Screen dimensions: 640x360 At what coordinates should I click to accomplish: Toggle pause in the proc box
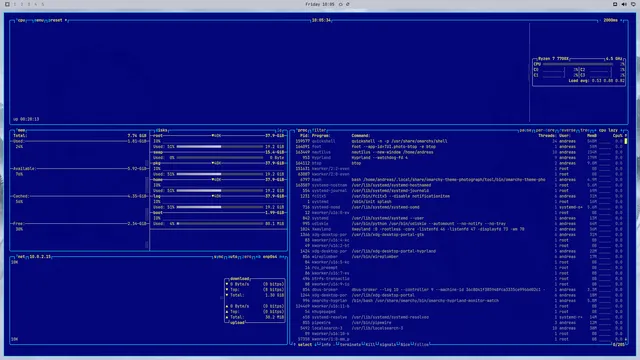(x=525, y=130)
